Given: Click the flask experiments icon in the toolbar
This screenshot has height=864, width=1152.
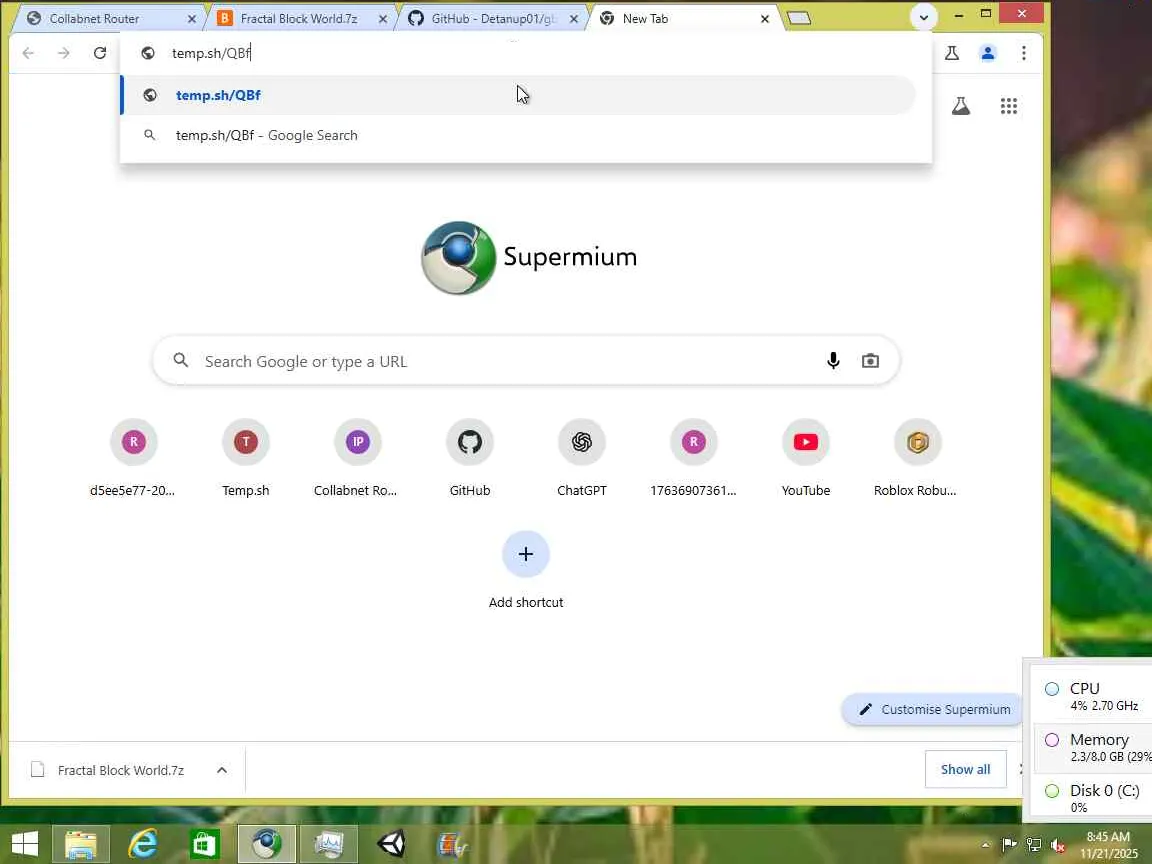Looking at the screenshot, I should [x=951, y=53].
